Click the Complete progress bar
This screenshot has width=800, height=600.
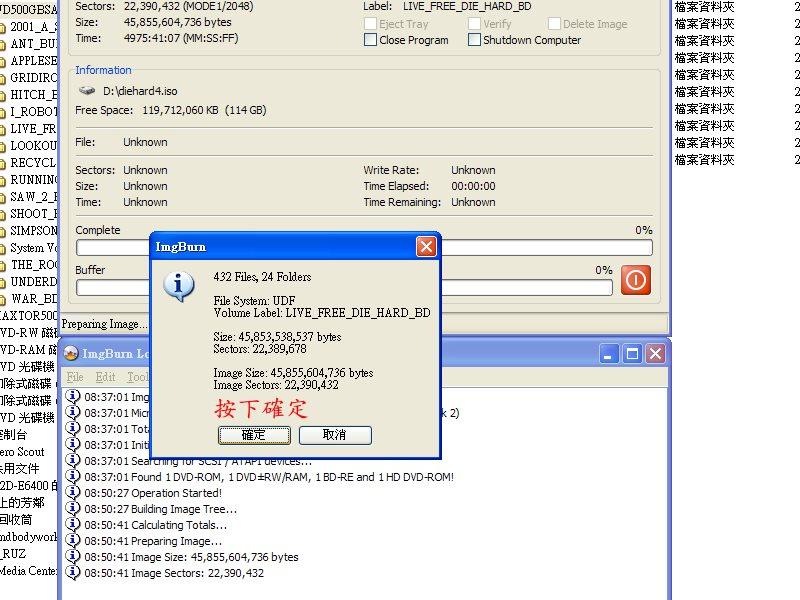click(364, 248)
